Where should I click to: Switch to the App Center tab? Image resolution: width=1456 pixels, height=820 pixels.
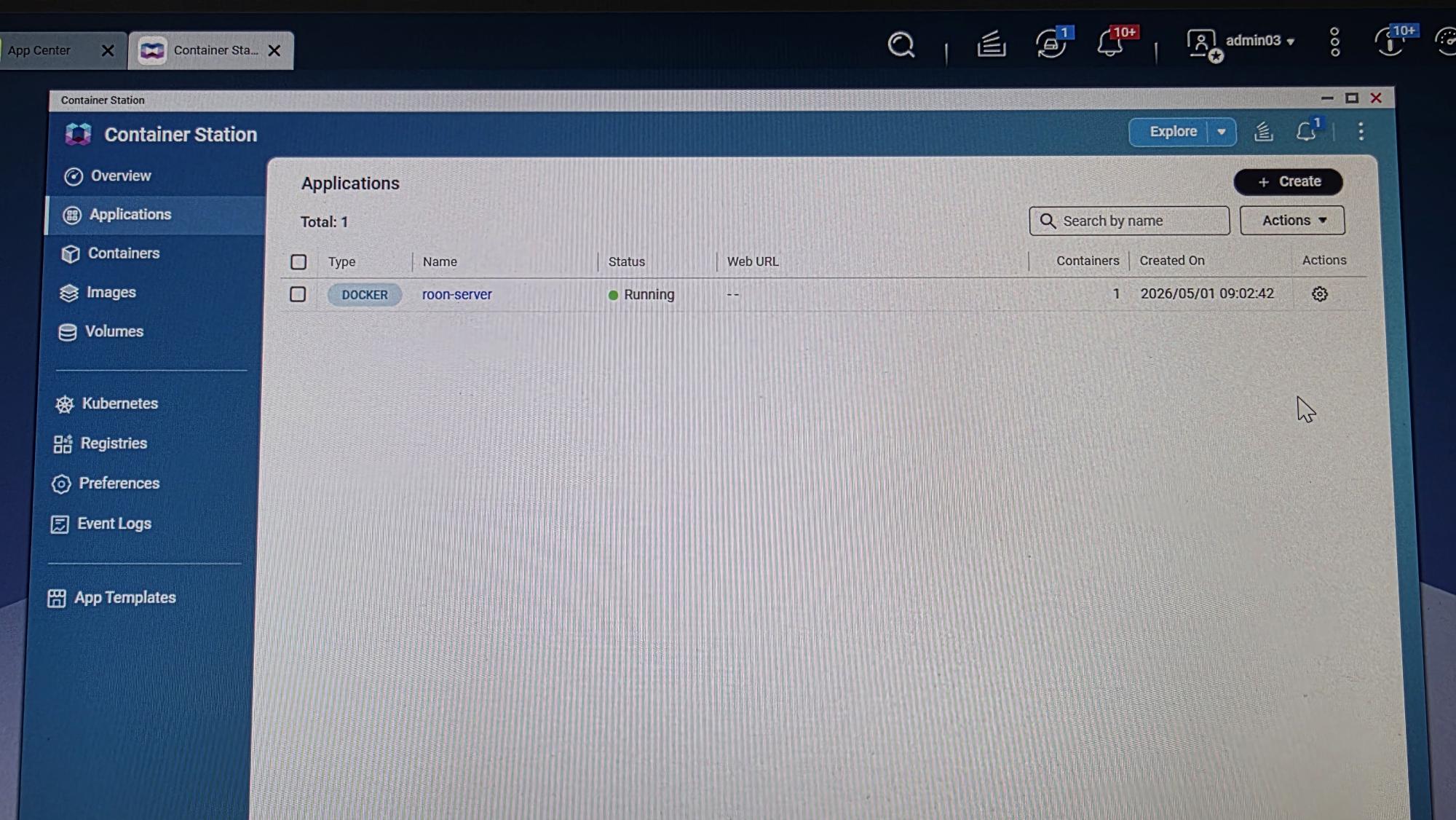[39, 50]
